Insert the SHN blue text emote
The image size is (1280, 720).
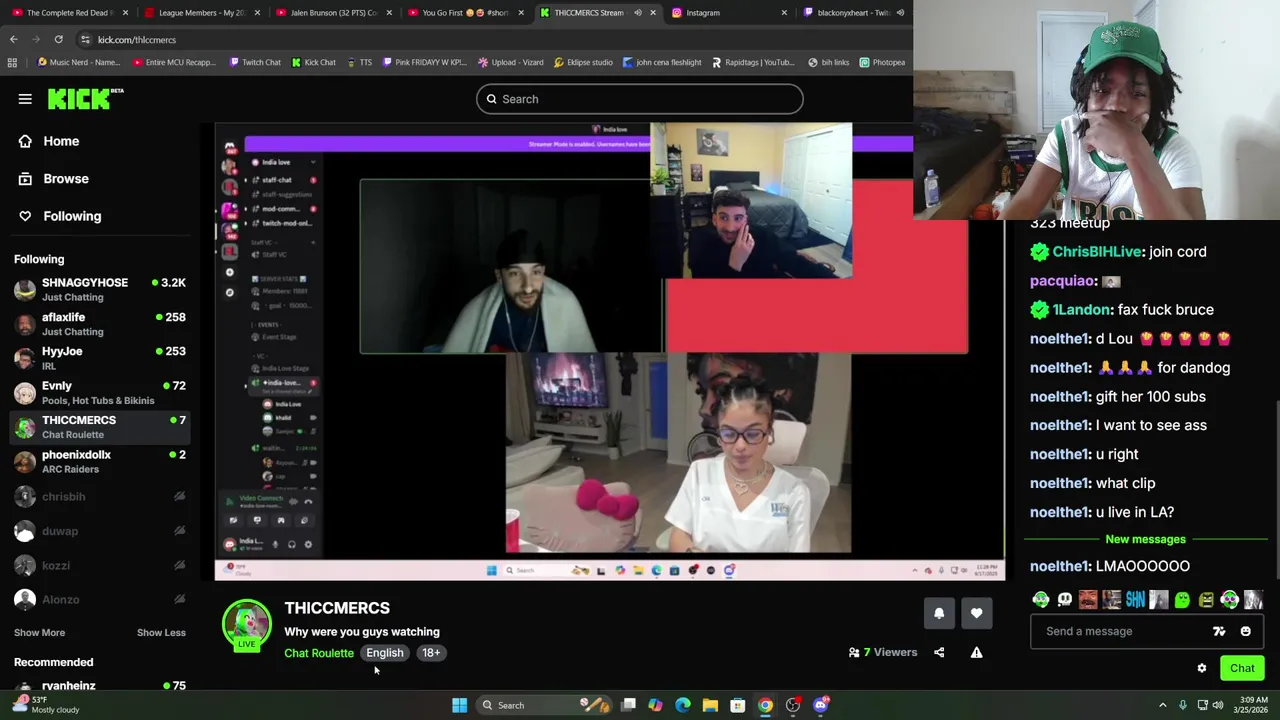(1135, 600)
